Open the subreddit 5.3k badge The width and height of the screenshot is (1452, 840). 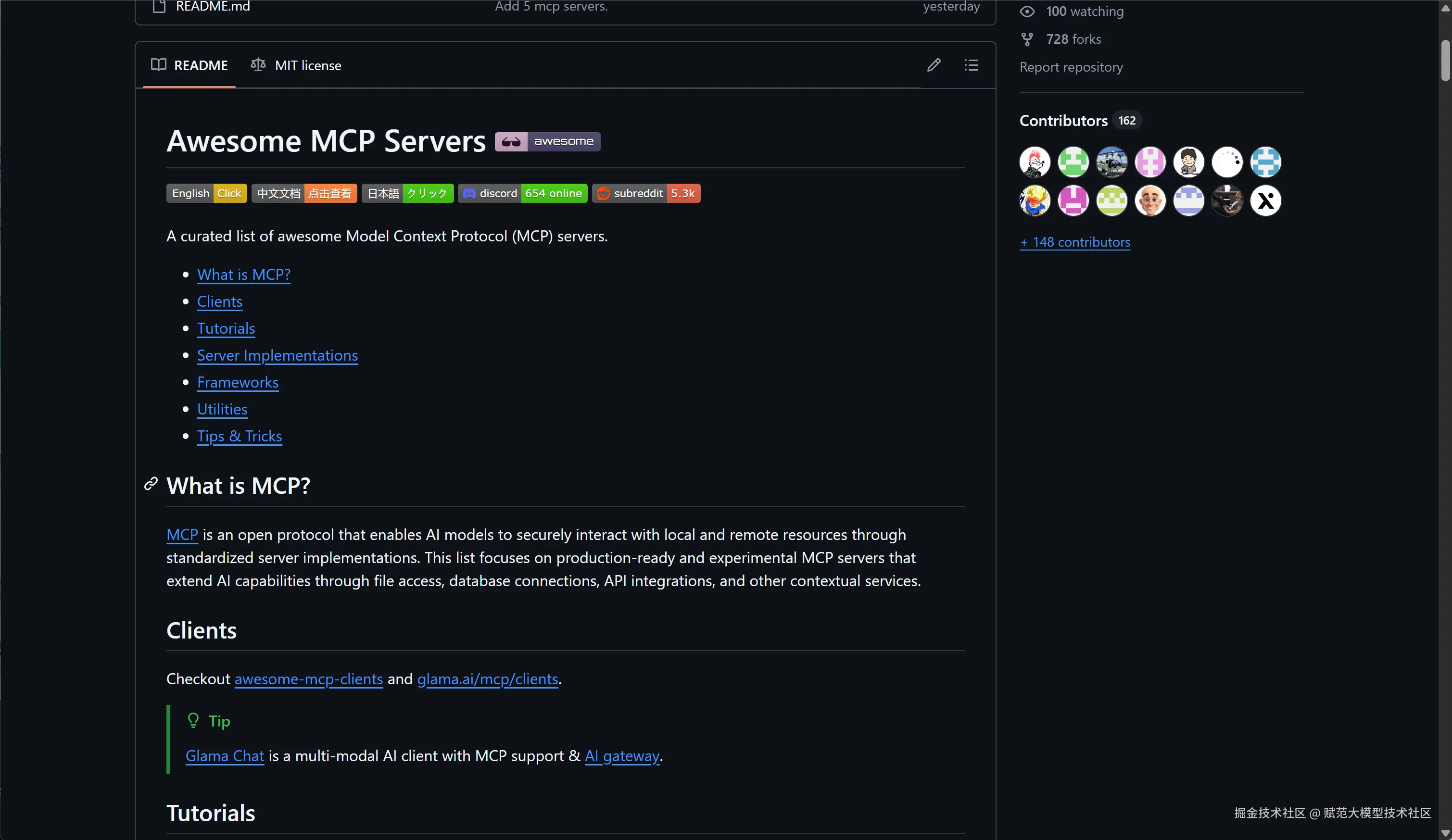point(646,194)
